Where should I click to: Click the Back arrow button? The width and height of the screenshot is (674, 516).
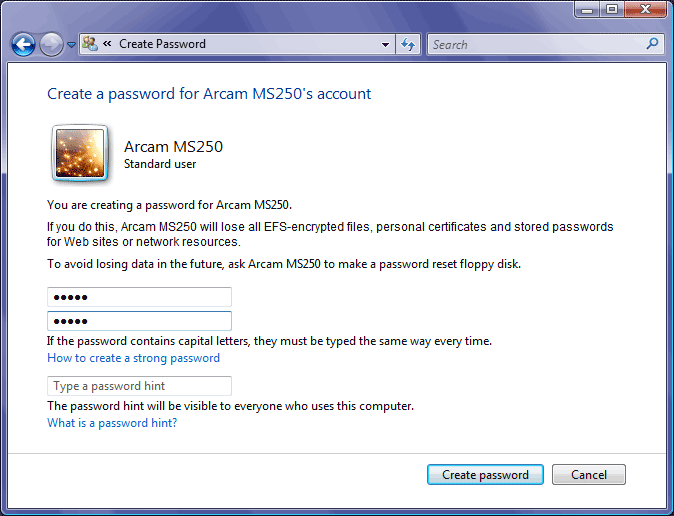pyautogui.click(x=23, y=44)
